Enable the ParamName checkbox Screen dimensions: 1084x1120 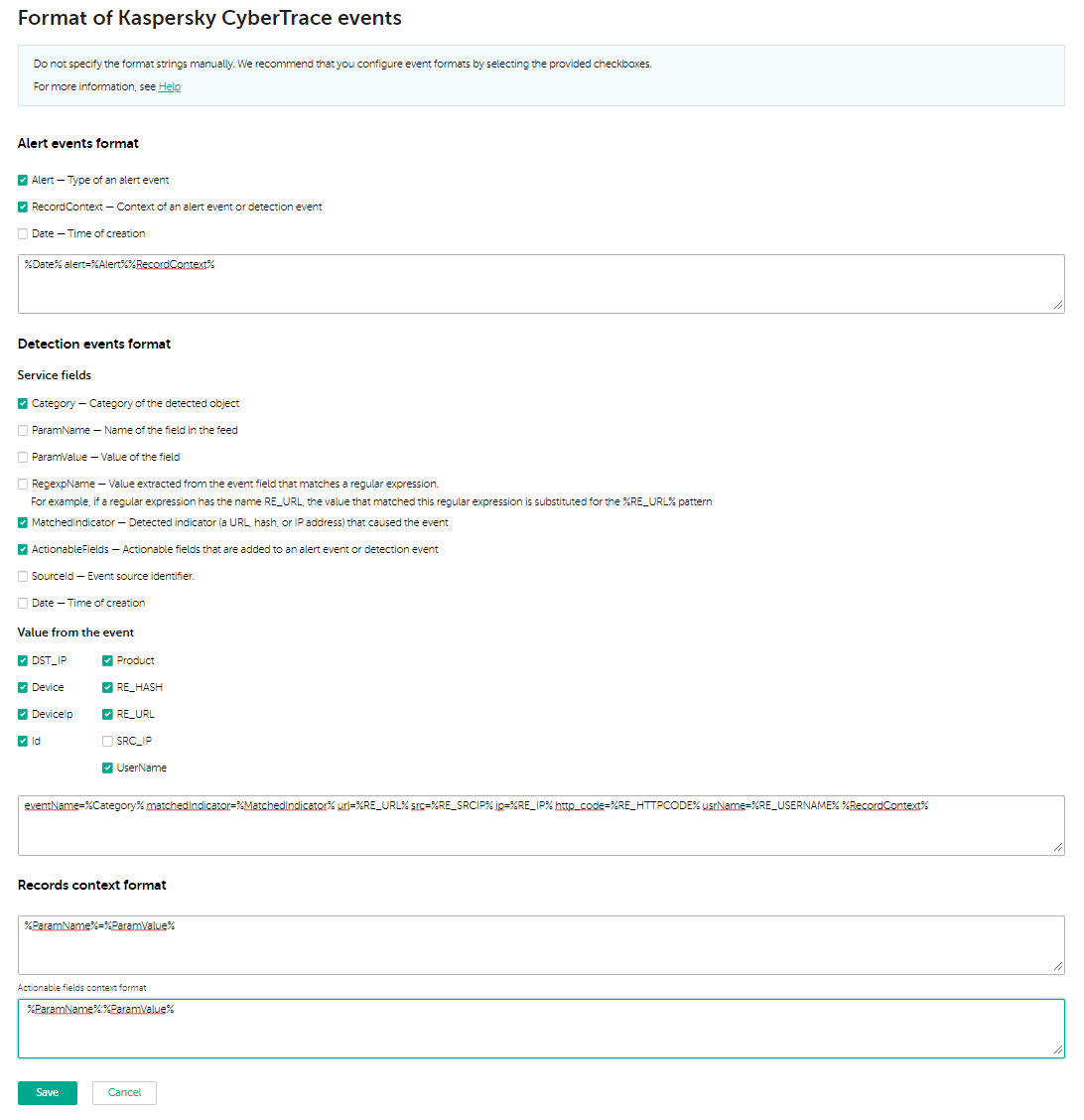(23, 431)
